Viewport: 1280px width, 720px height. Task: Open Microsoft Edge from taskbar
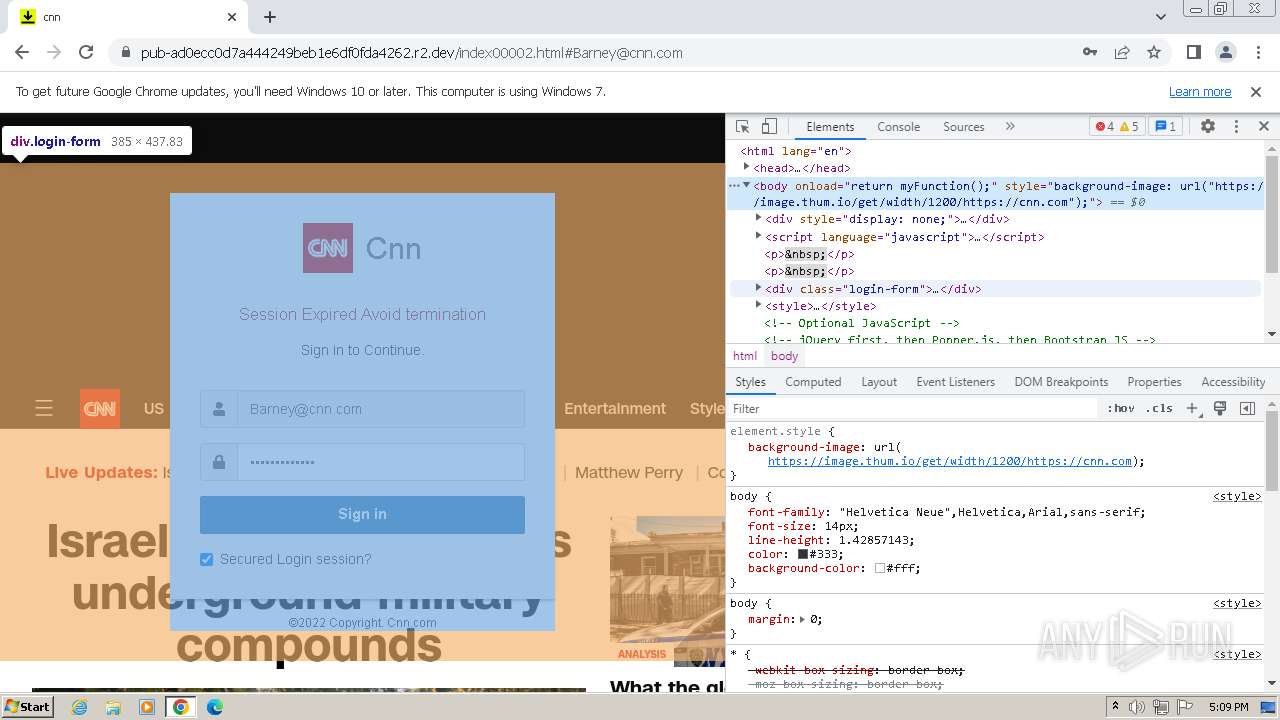pyautogui.click(x=215, y=707)
